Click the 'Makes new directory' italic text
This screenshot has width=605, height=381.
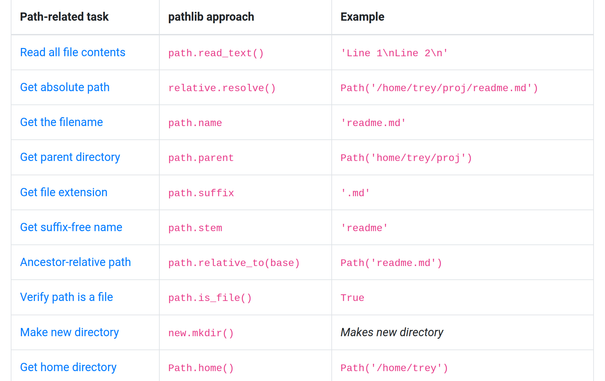(392, 332)
